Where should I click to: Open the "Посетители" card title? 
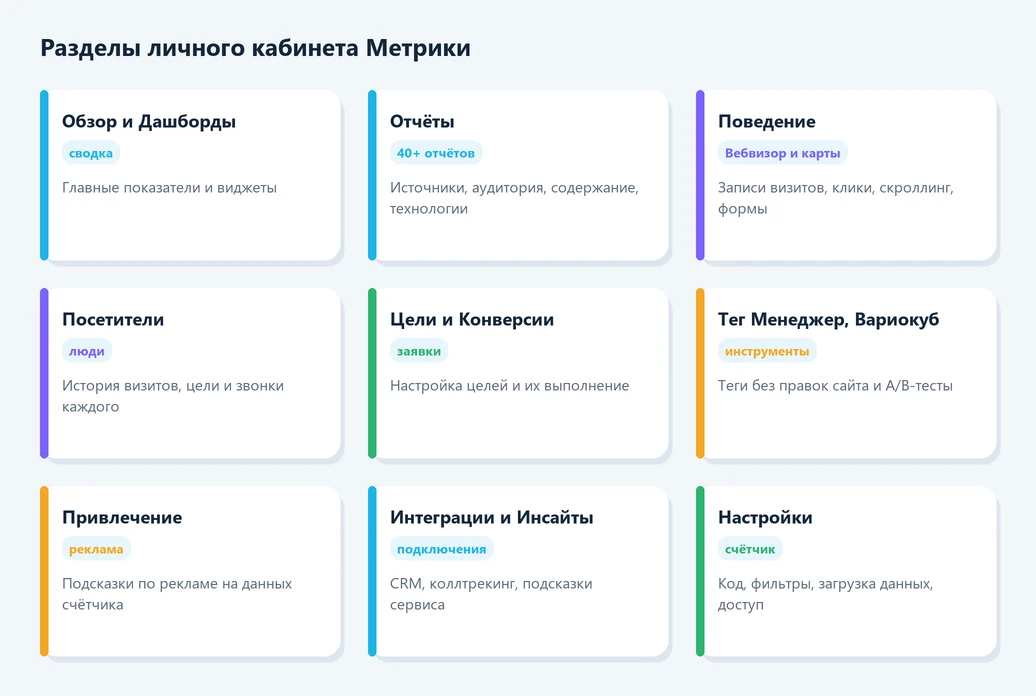pyautogui.click(x=113, y=319)
